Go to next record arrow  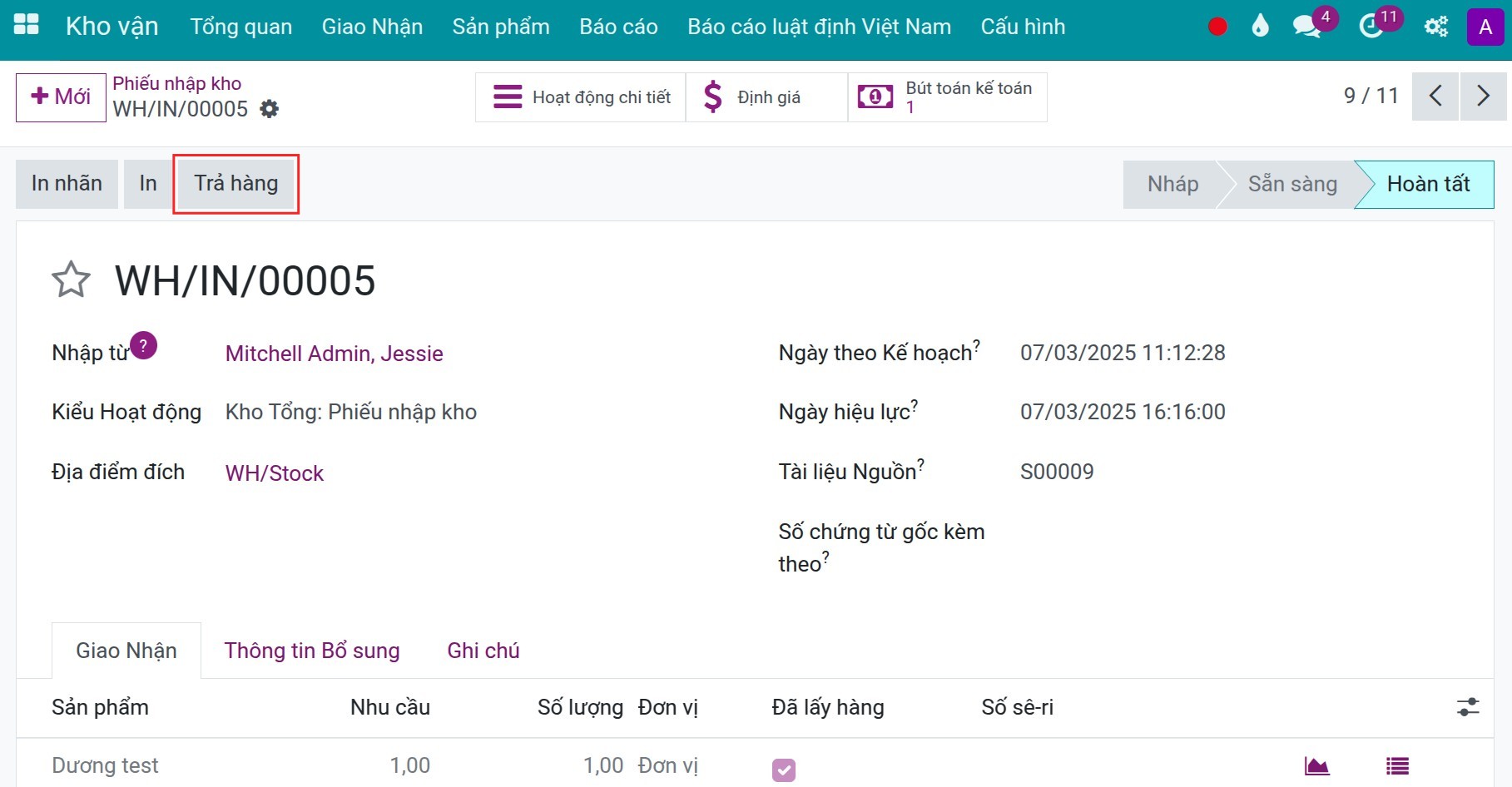(x=1483, y=97)
